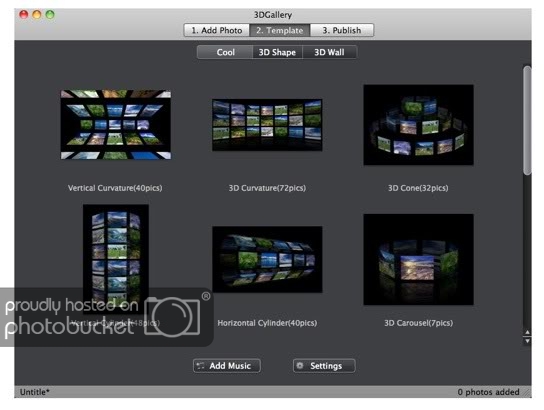The width and height of the screenshot is (544, 410).
Task: Select the Vertical Curvature template thumbnail
Action: (116, 125)
